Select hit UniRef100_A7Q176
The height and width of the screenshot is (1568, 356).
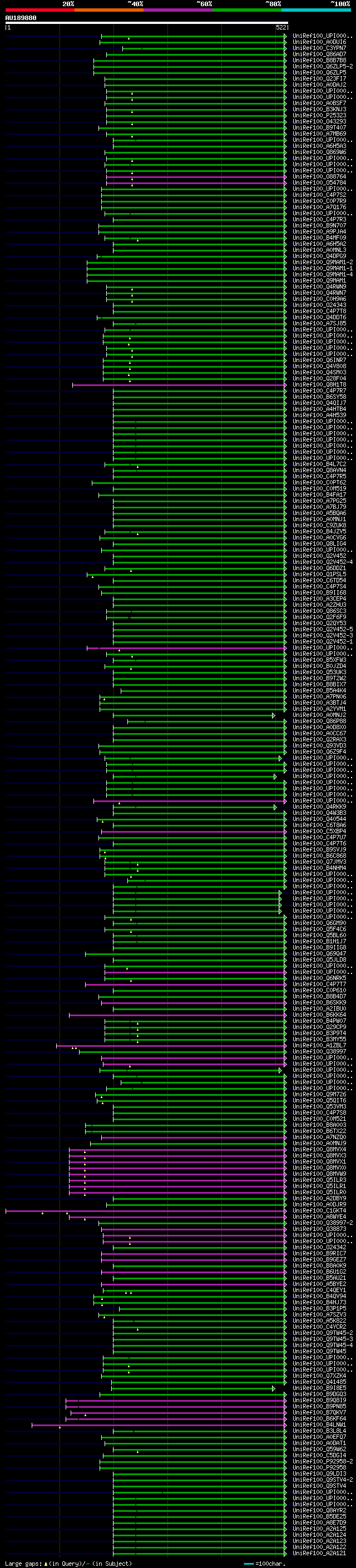pos(319,207)
